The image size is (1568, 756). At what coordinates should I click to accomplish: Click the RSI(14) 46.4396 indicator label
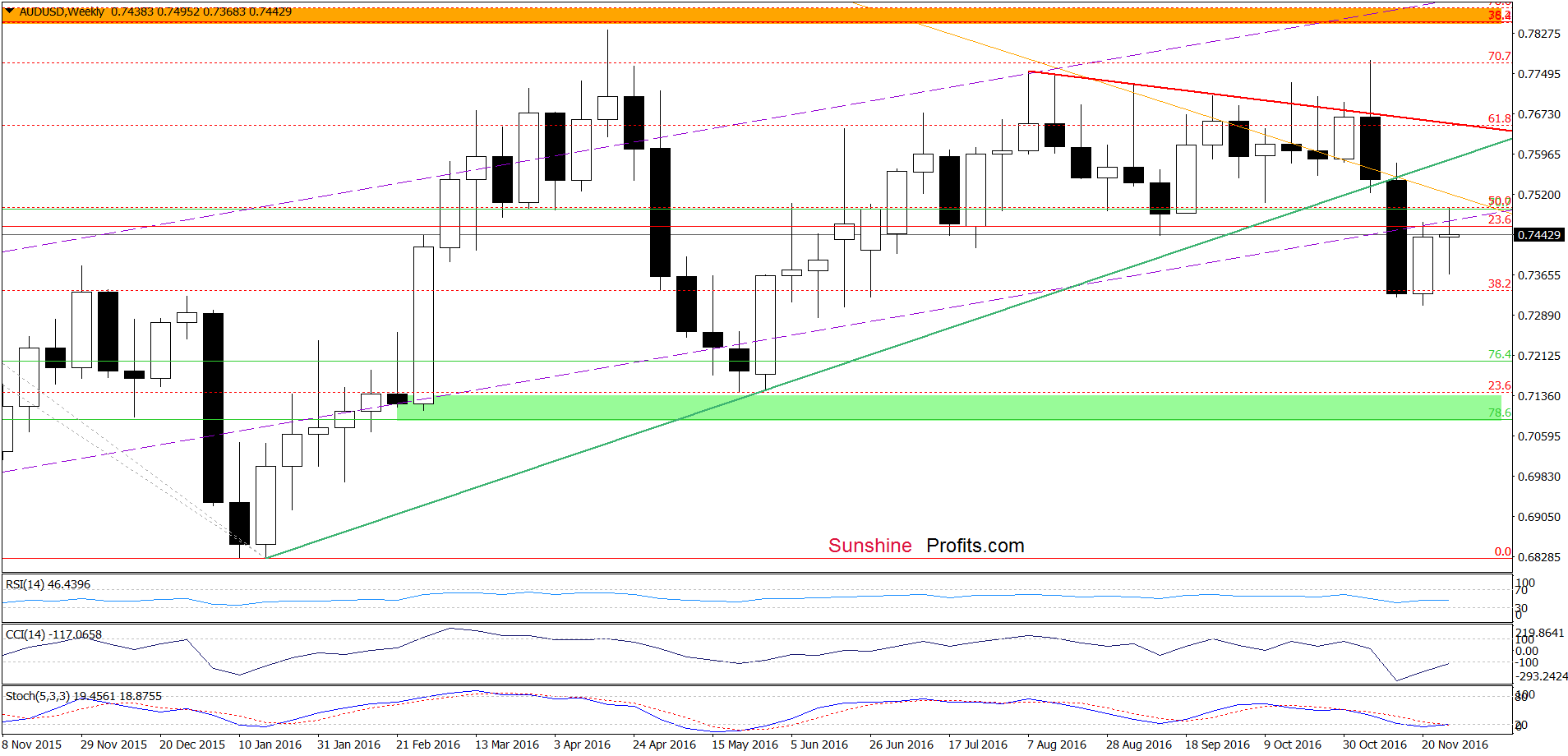[x=48, y=584]
